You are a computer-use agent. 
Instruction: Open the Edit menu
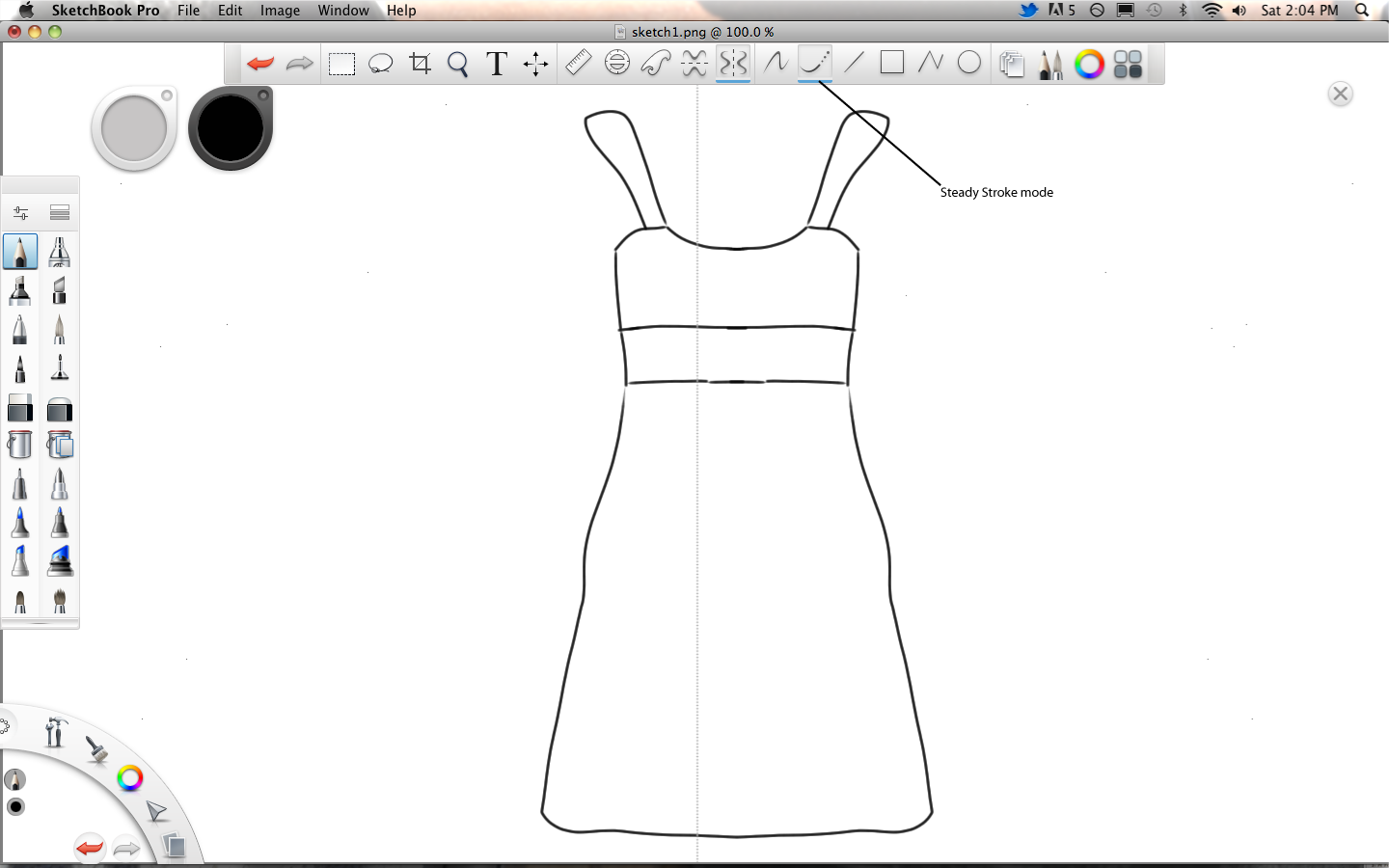230,11
